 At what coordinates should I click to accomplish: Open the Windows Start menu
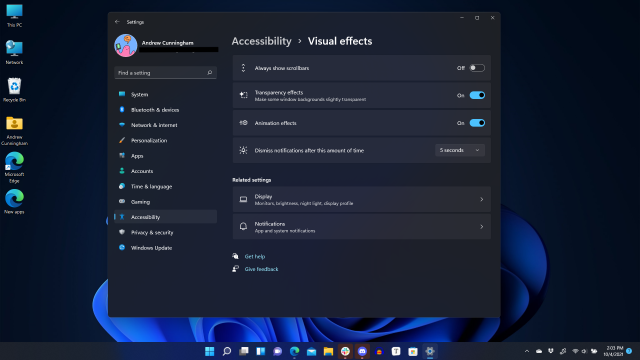point(209,351)
